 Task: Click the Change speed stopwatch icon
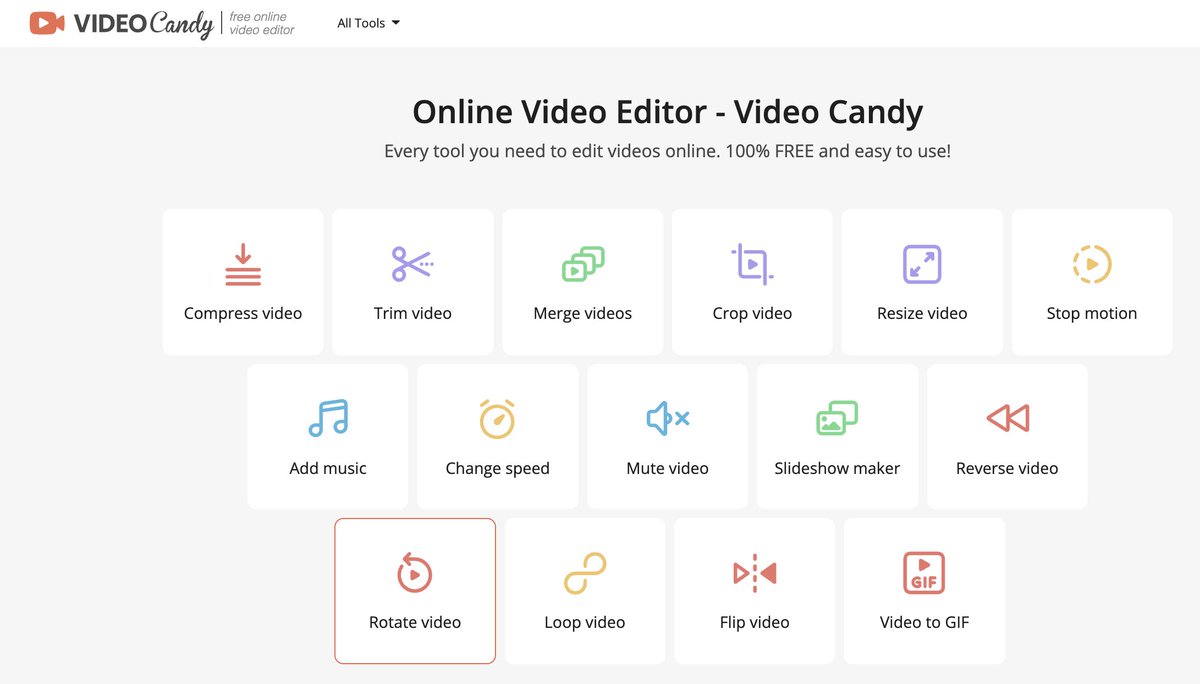point(497,418)
